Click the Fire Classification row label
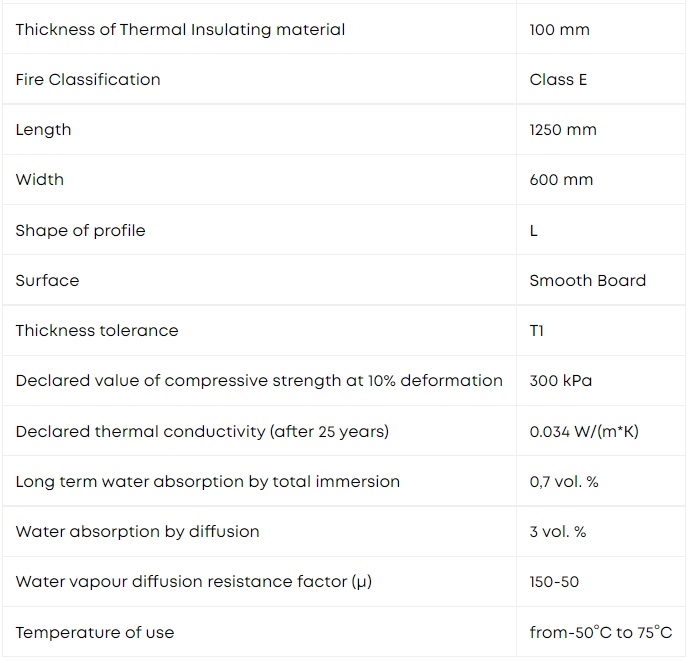Image resolution: width=690 pixels, height=661 pixels. (x=88, y=80)
